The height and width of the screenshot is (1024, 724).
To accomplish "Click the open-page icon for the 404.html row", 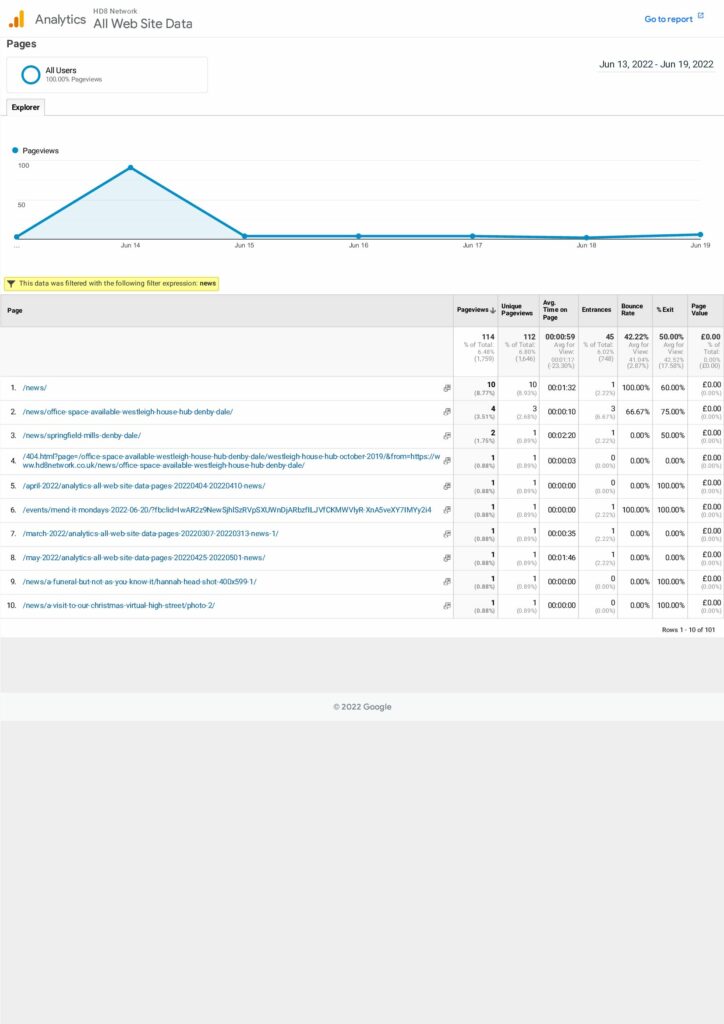I will point(447,460).
